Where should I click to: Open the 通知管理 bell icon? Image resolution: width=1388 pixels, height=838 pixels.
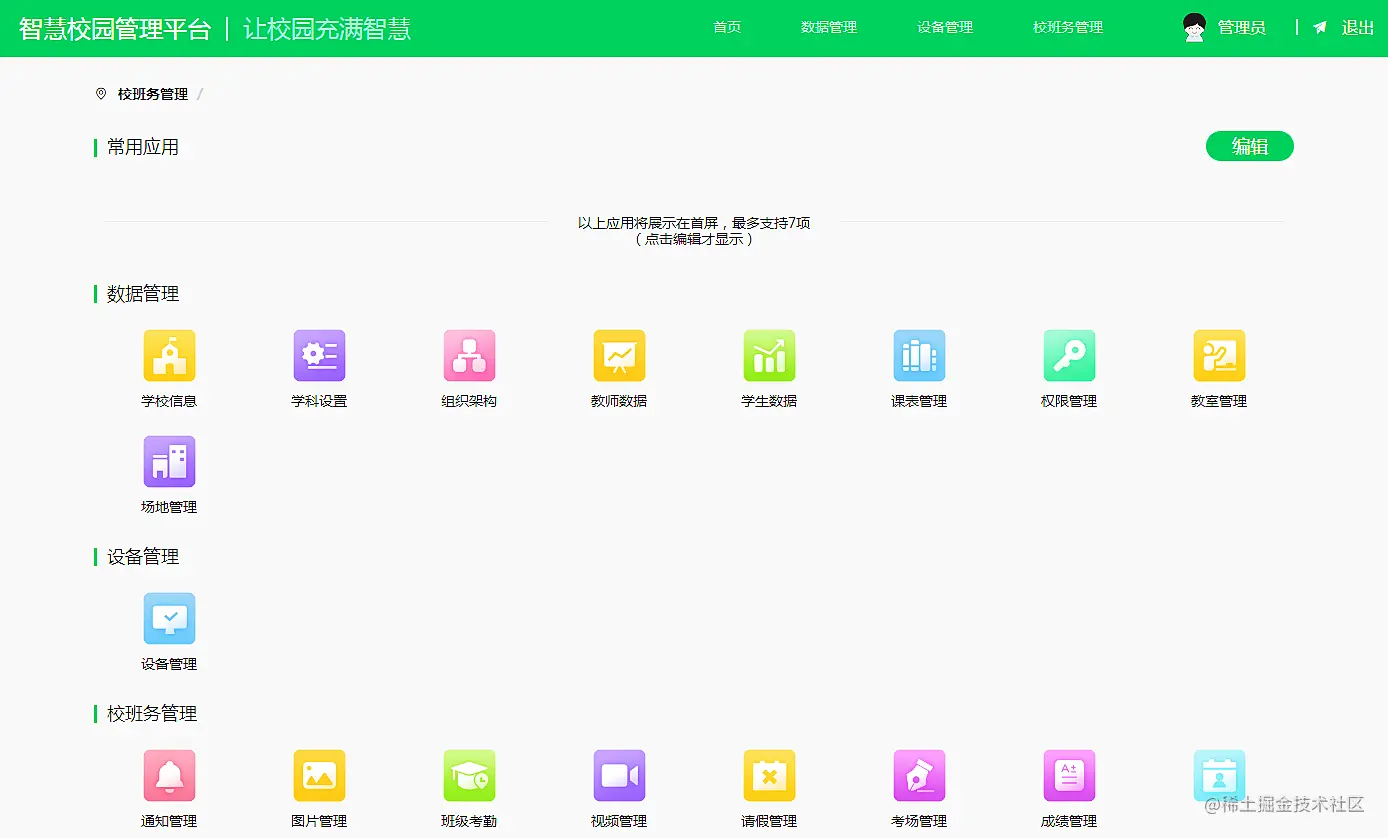tap(169, 775)
